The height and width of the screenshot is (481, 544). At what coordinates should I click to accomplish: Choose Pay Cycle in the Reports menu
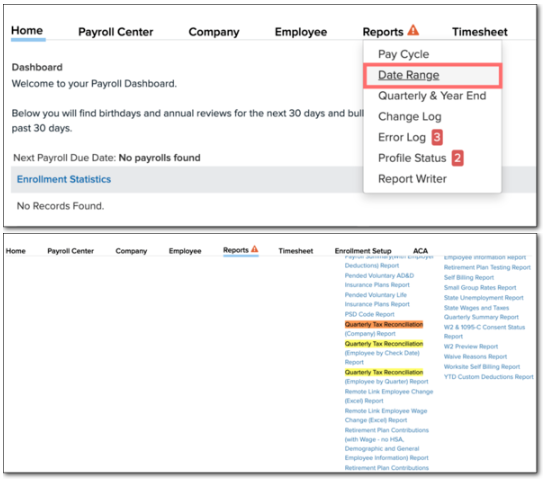click(403, 54)
